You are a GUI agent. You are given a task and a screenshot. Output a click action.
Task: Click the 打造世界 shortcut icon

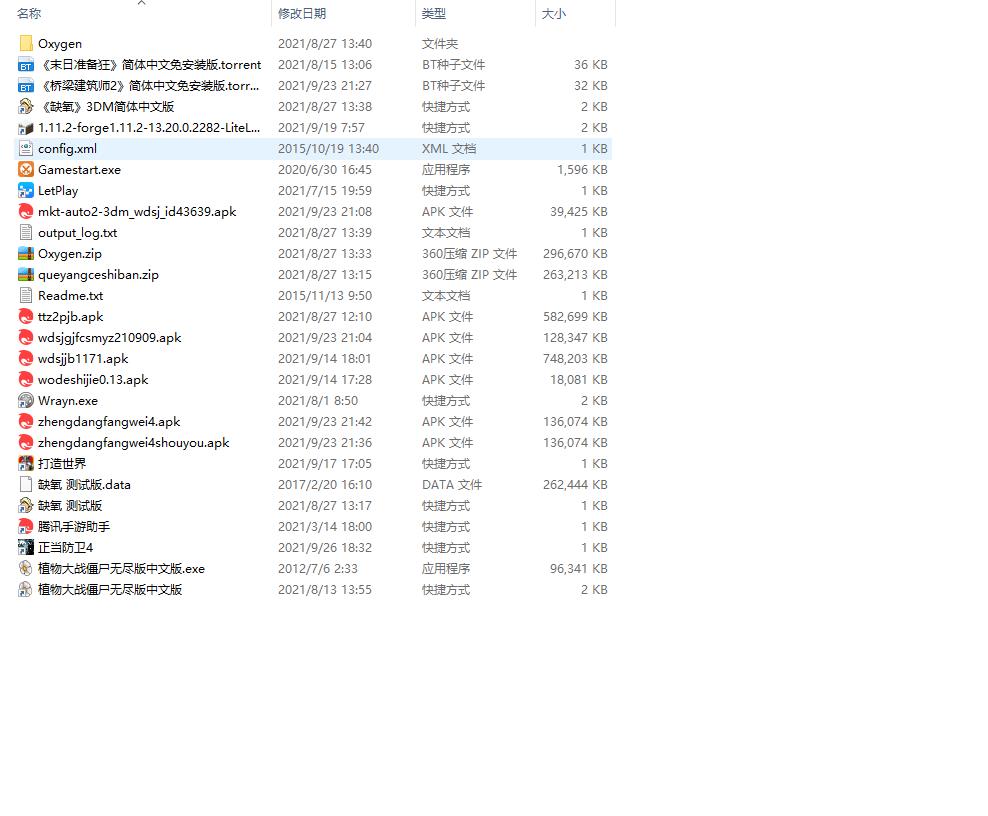26,464
